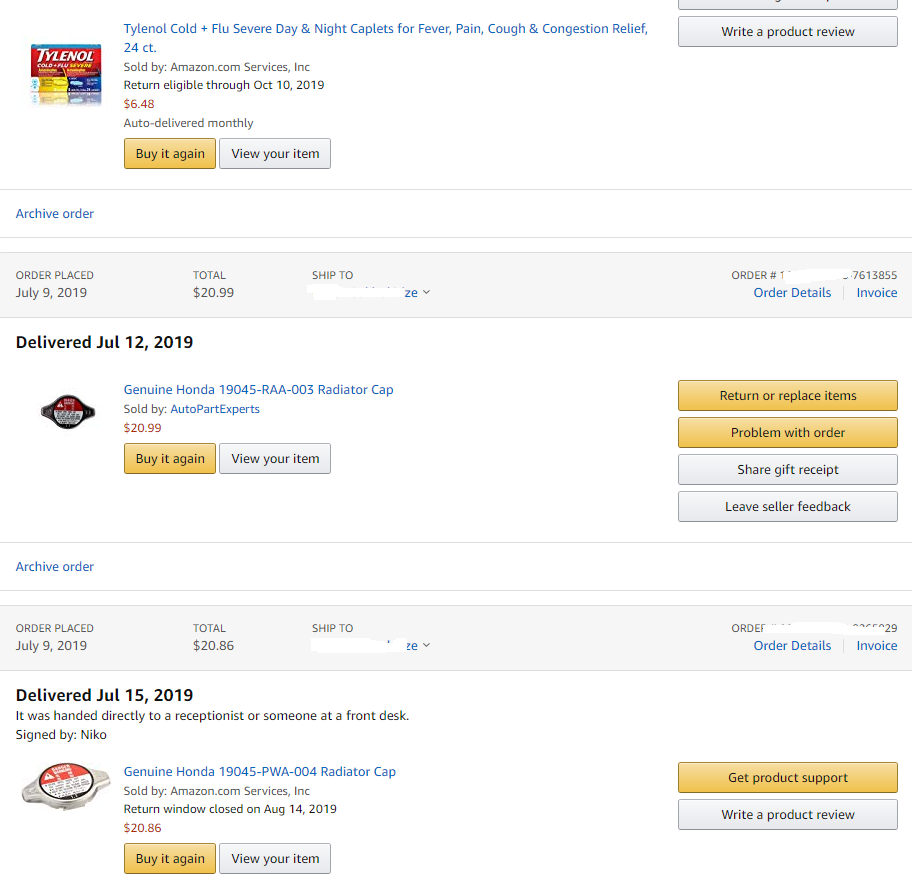Click View your item for RAA-003 cap
Viewport: 912px width, 881px height.
point(275,459)
